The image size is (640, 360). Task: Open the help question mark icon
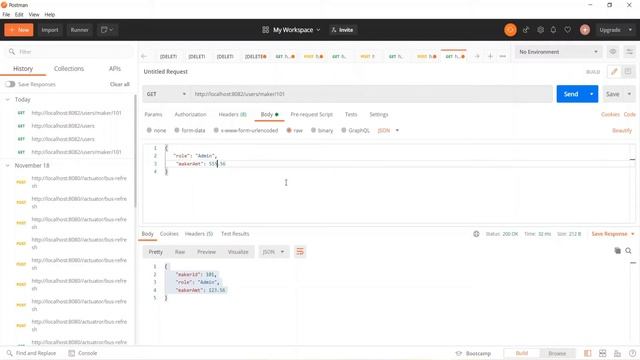(x=632, y=353)
